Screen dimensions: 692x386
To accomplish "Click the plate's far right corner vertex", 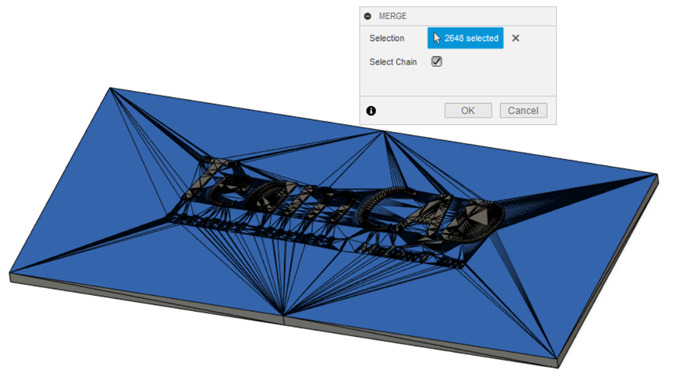I will point(657,175).
